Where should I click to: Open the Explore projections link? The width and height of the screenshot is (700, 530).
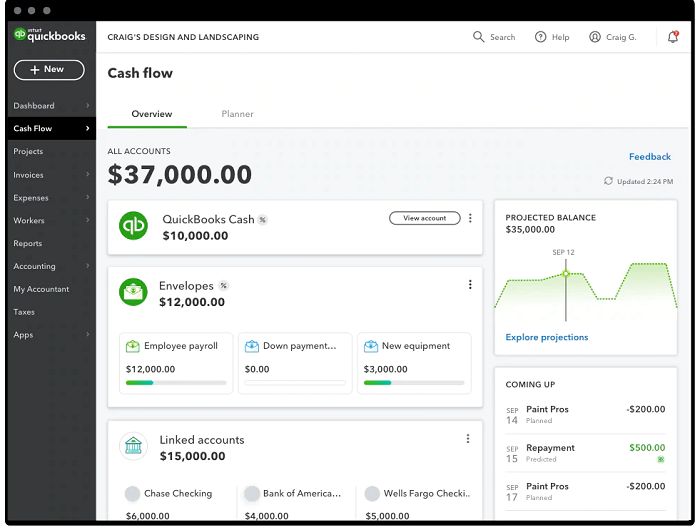pyautogui.click(x=547, y=337)
